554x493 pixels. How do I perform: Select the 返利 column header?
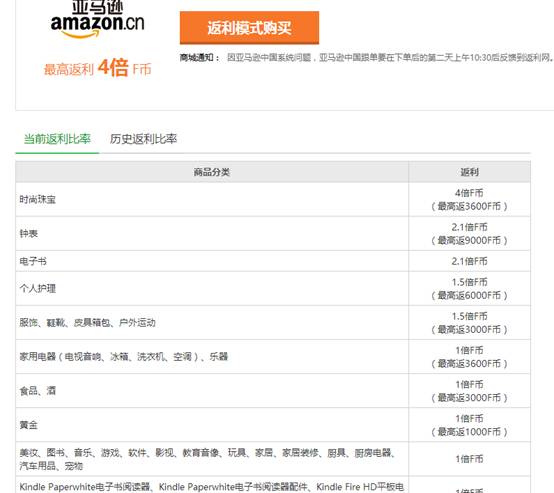click(x=470, y=172)
